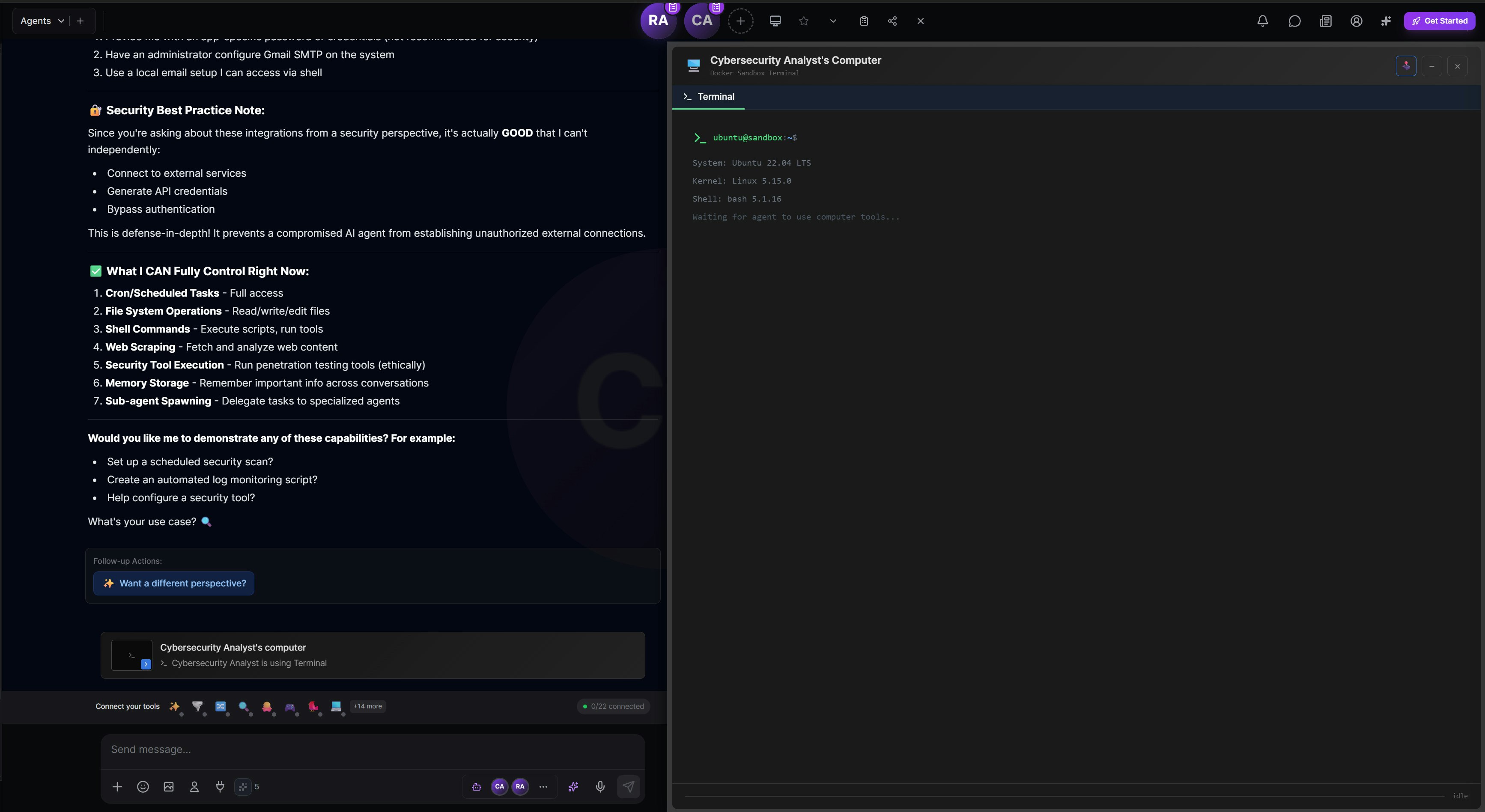Expand the '+14 more' tools list
Image resolution: width=1485 pixels, height=812 pixels.
367,706
